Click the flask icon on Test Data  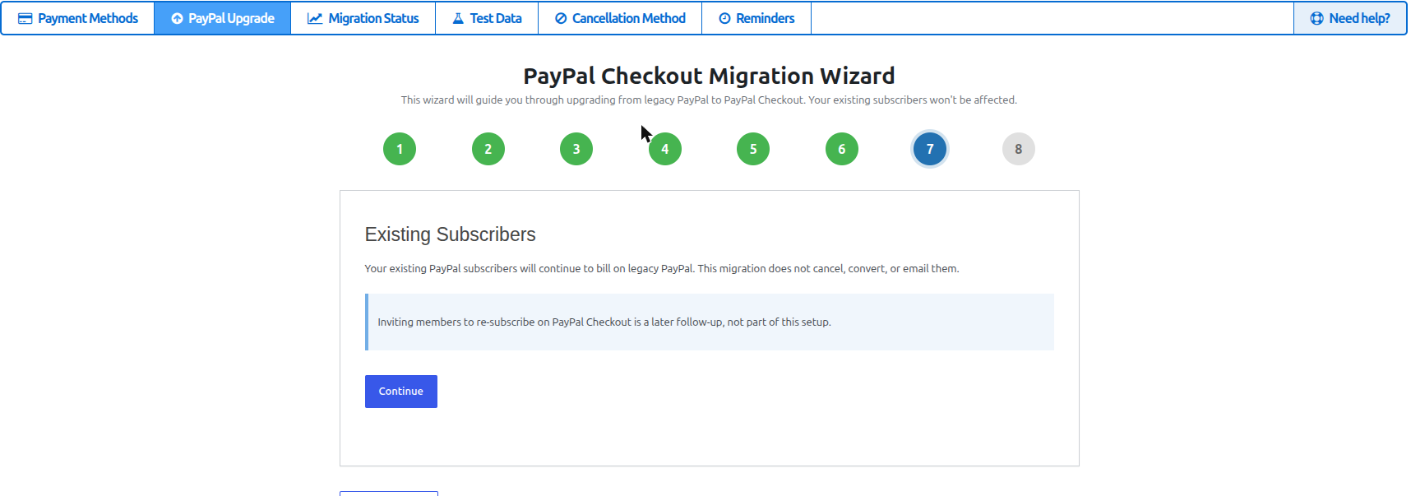[x=458, y=18]
